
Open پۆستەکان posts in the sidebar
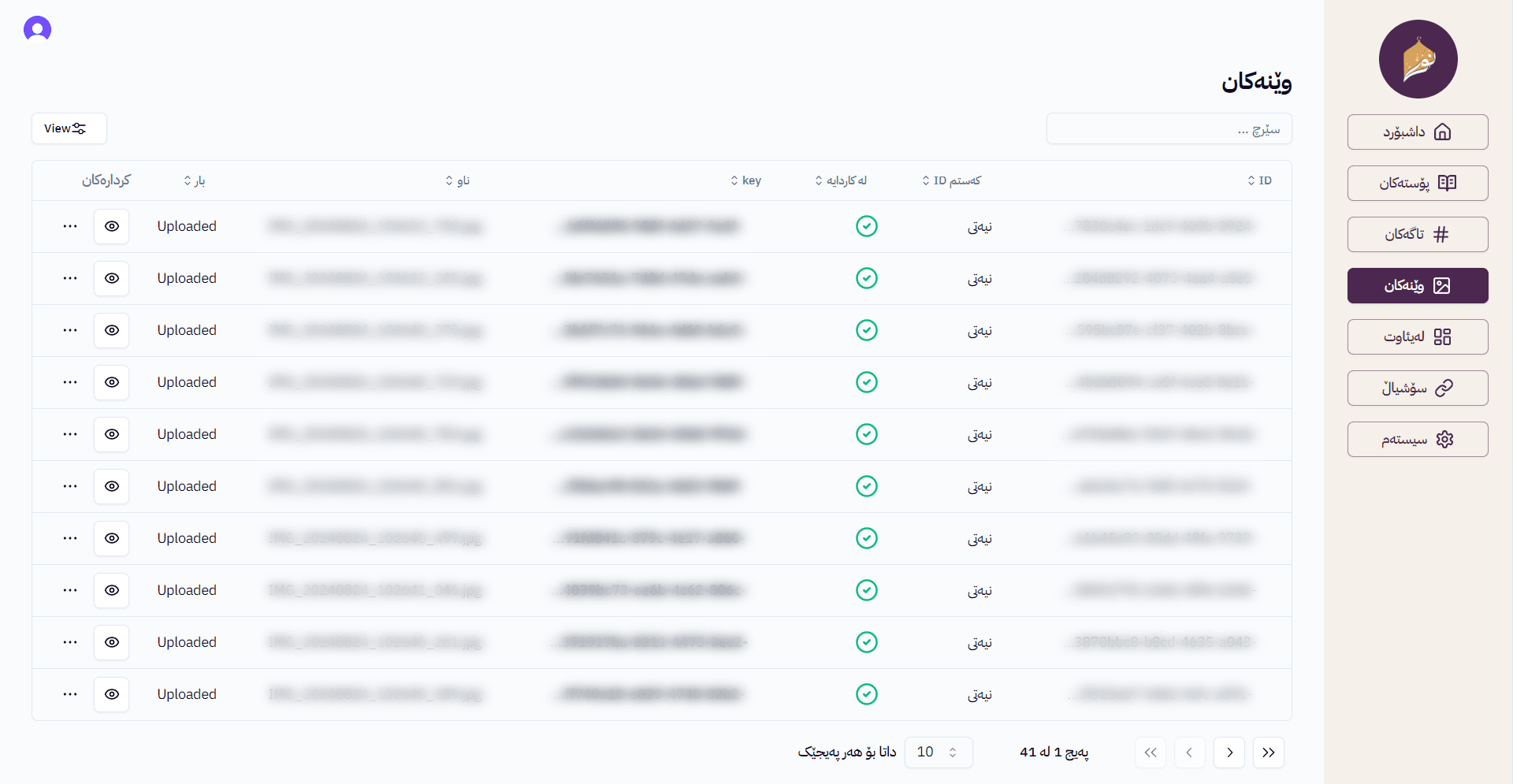pyautogui.click(x=1417, y=183)
